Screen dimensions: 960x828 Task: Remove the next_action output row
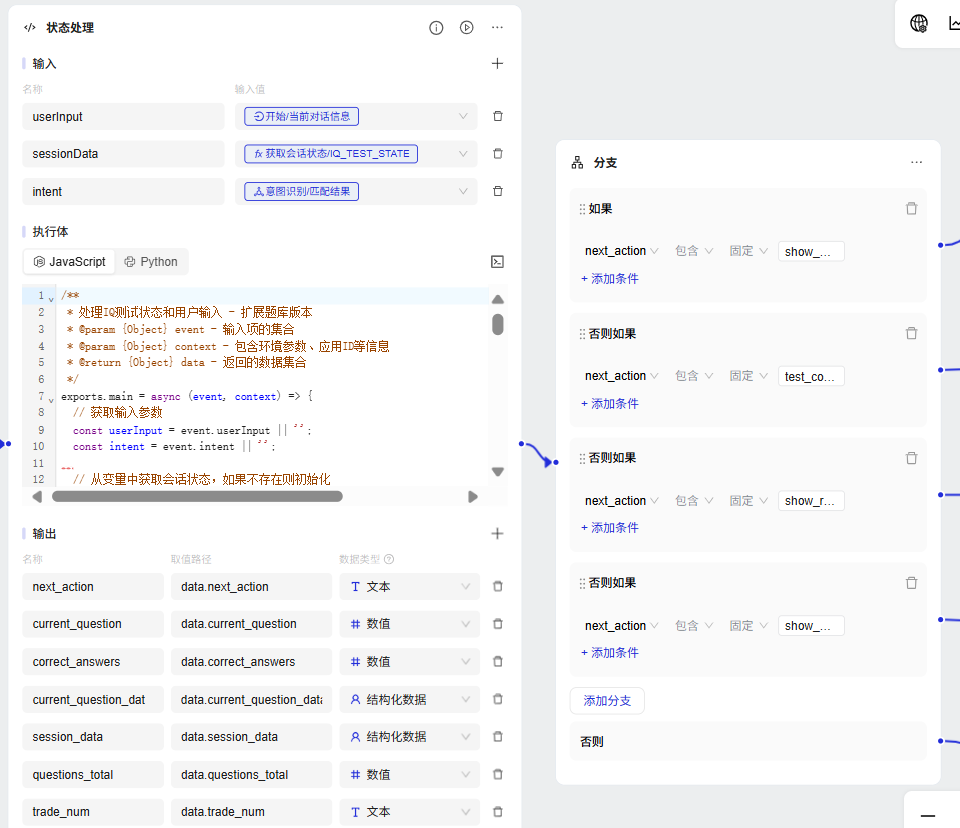click(498, 587)
